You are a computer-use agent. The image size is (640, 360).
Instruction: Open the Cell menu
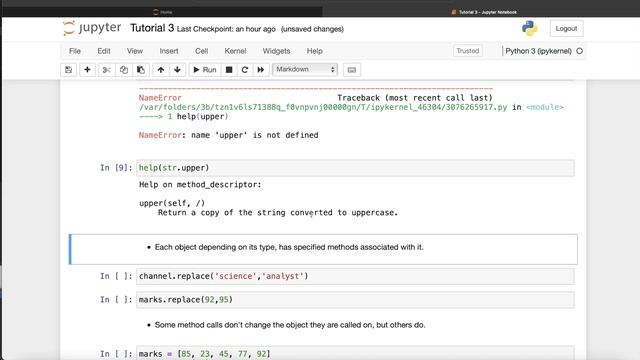click(202, 51)
